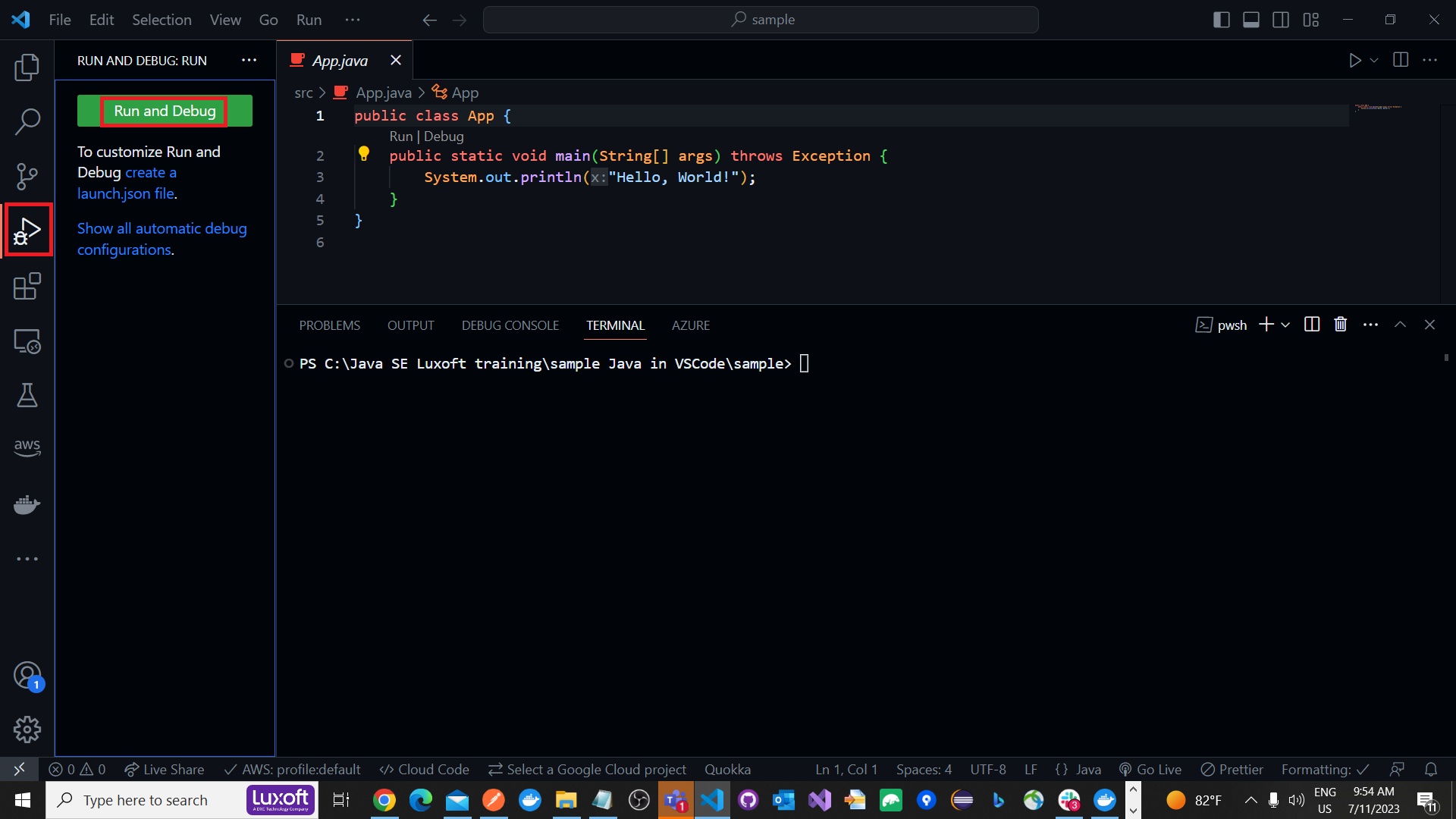Viewport: 1456px width, 819px height.
Task: Close the terminal panel
Action: click(1430, 325)
